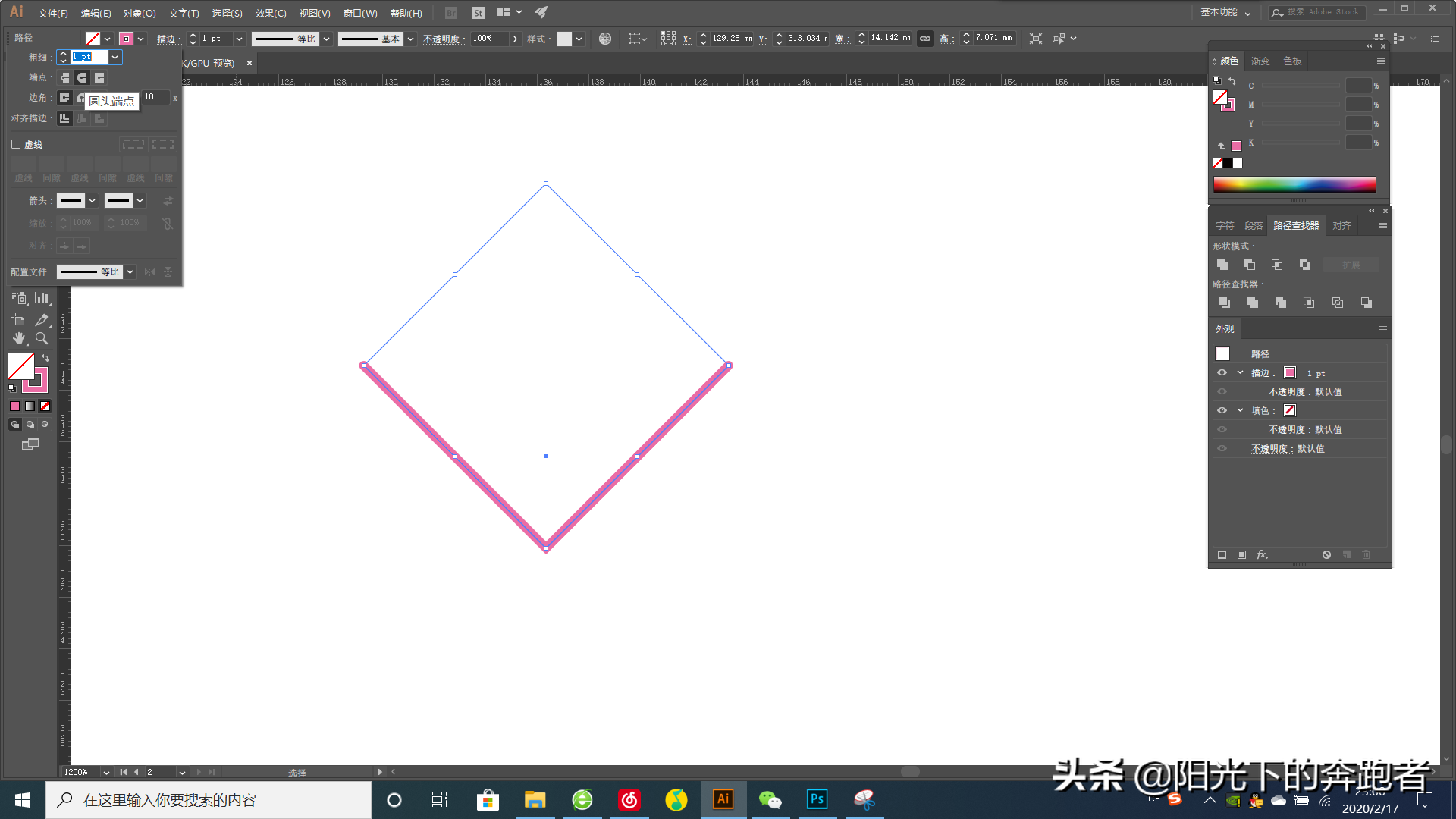The height and width of the screenshot is (819, 1456).
Task: Click the 配置文件 equal ratio button
Action: point(96,271)
